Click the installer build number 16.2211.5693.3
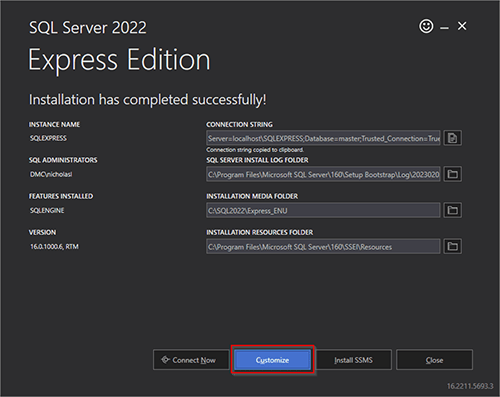The width and height of the screenshot is (500, 397). pyautogui.click(x=470, y=386)
